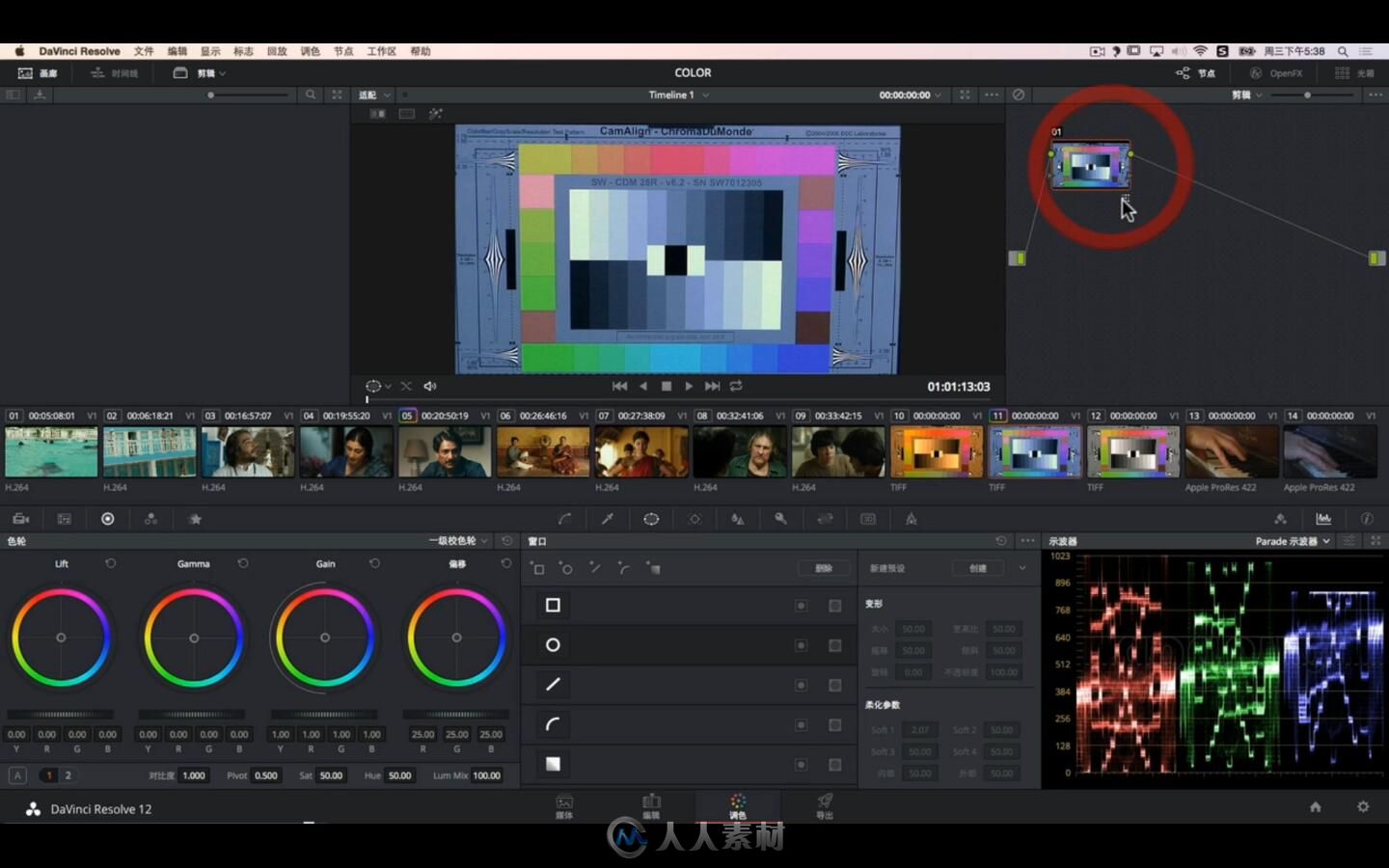Open the Data Burn-in palette icon
The image size is (1389, 868).
[x=912, y=519]
